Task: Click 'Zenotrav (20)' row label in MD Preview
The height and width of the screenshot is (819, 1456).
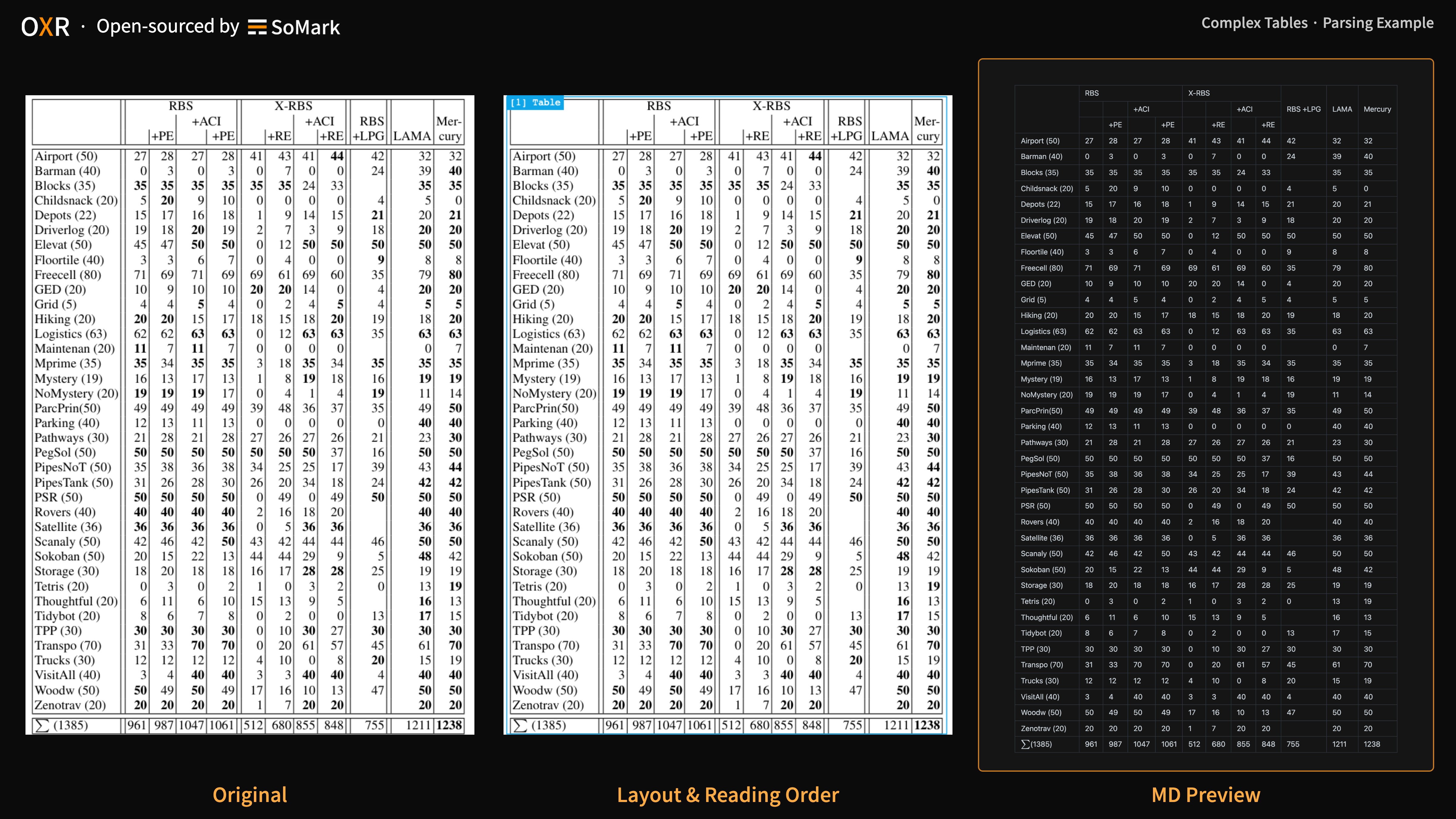Action: [1043, 729]
